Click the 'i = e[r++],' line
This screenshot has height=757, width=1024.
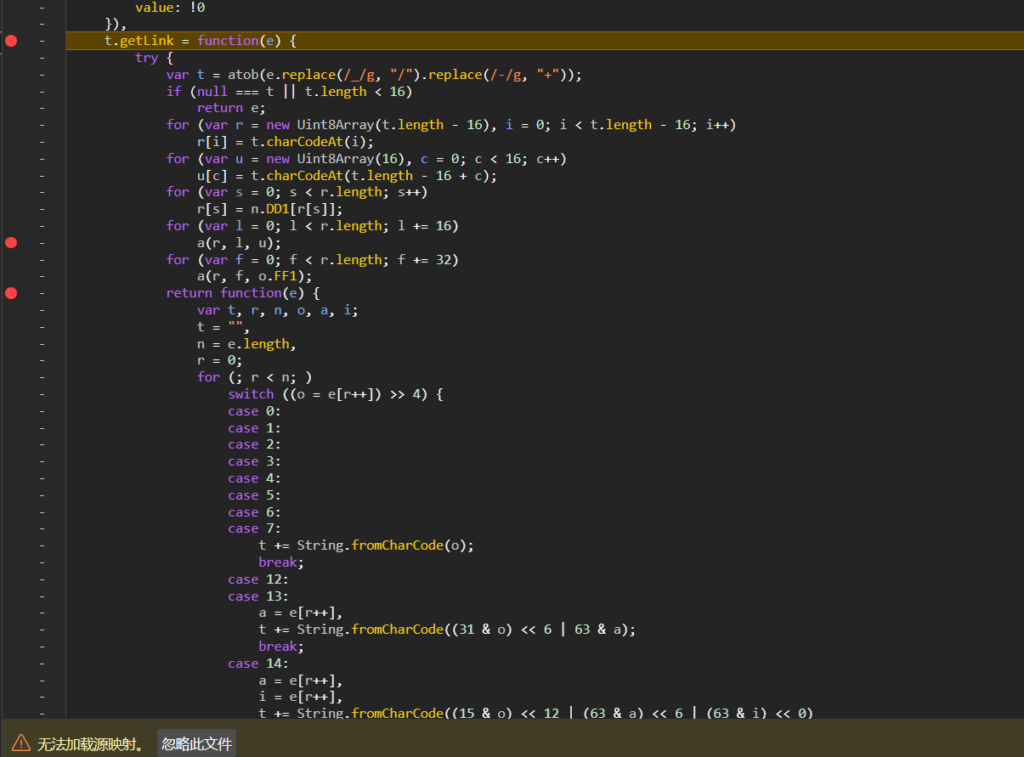tap(300, 697)
